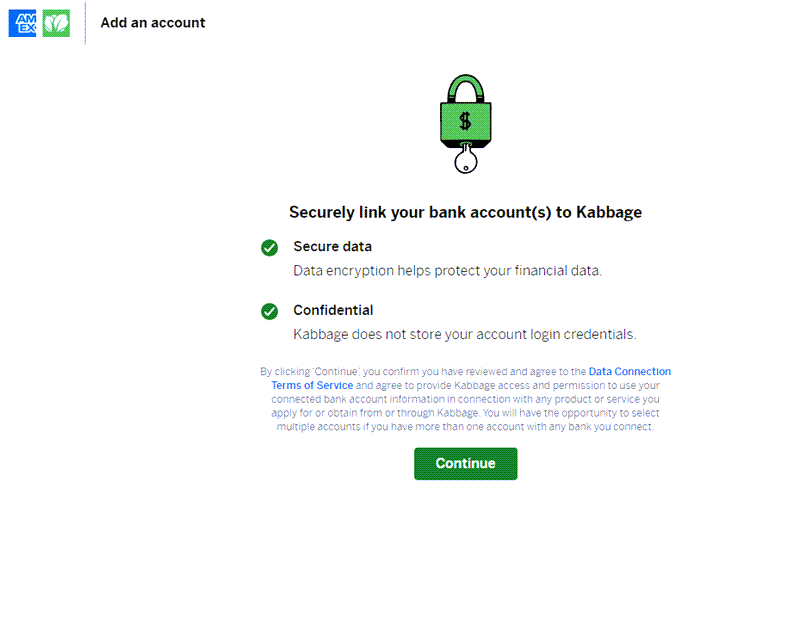Screen dimensions: 800x636
Task: Click the Secure data green checkmark icon
Action: pyautogui.click(x=269, y=248)
